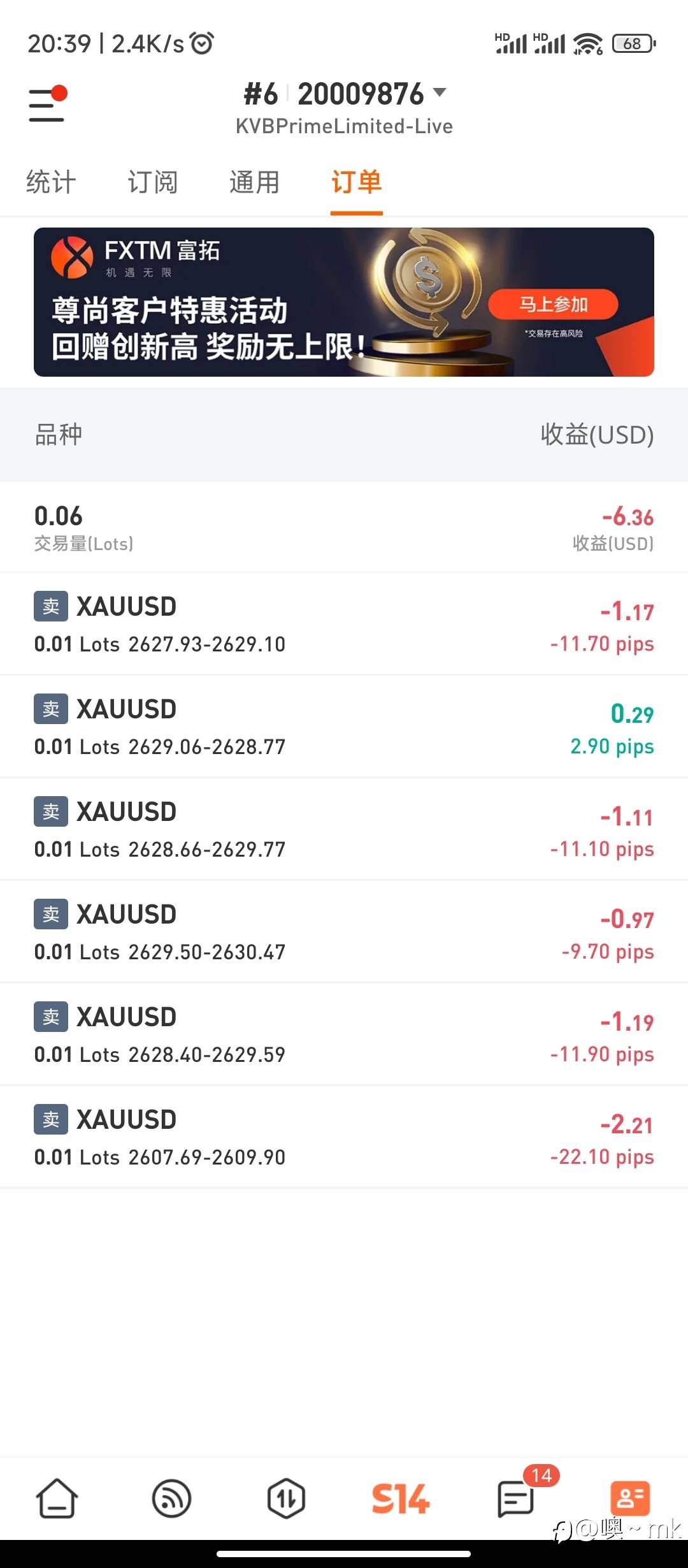Screen dimensions: 688x1568
Task: Tap the 收益(USD) column header
Action: (x=597, y=435)
